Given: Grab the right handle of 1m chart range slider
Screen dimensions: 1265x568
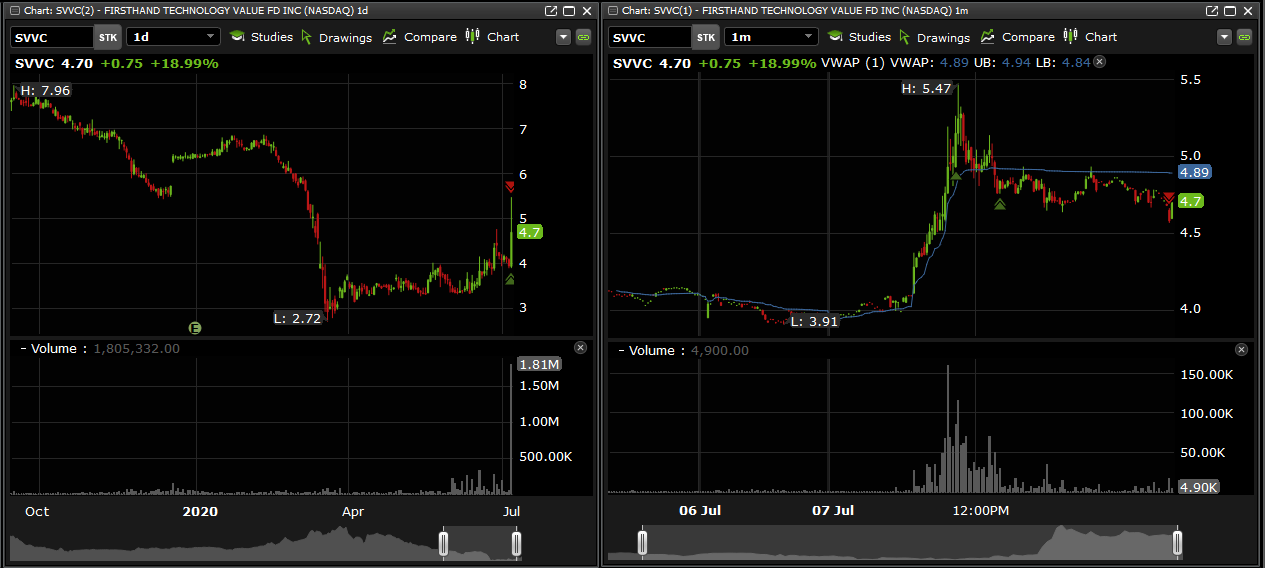Looking at the screenshot, I should point(1177,543).
